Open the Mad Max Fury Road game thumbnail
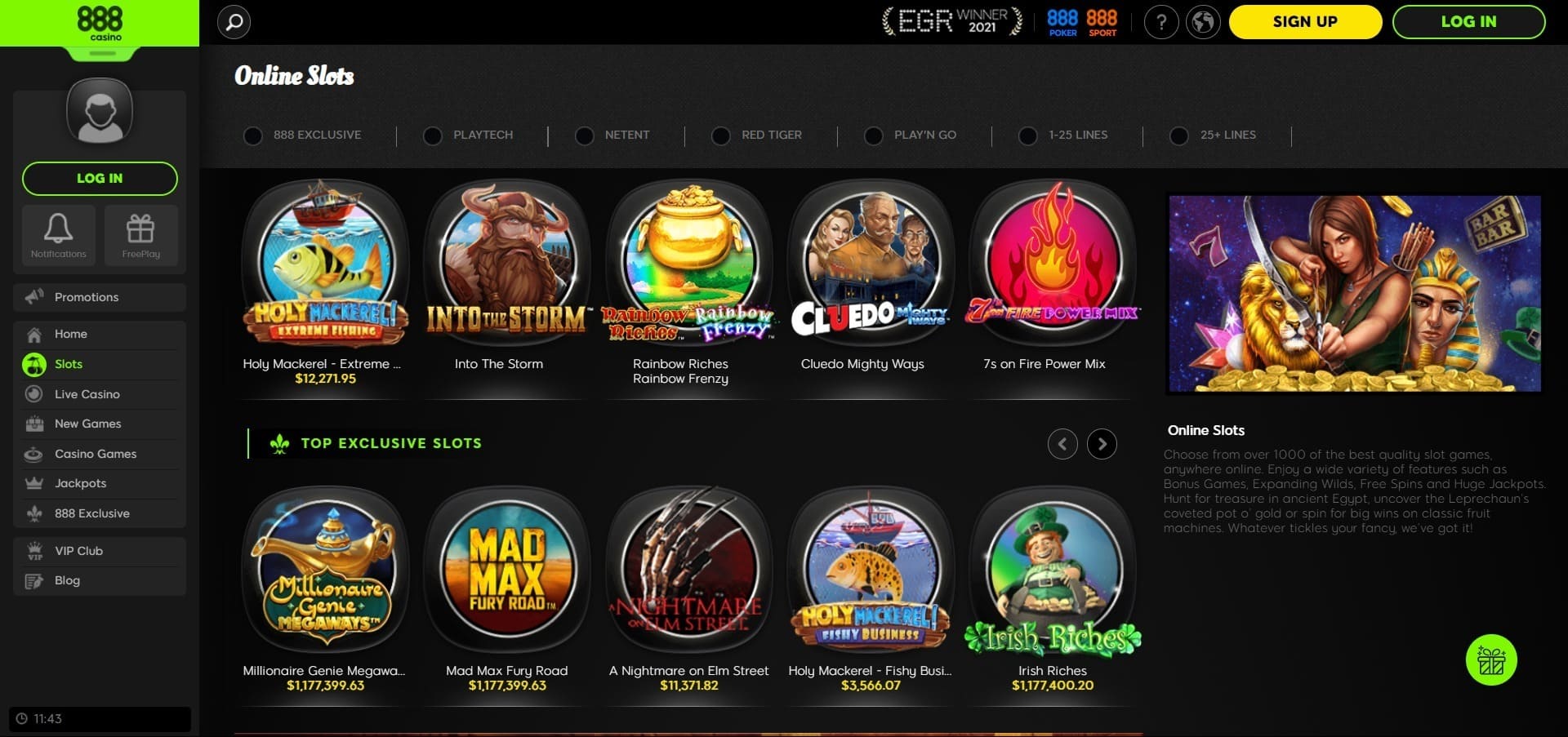 point(507,571)
